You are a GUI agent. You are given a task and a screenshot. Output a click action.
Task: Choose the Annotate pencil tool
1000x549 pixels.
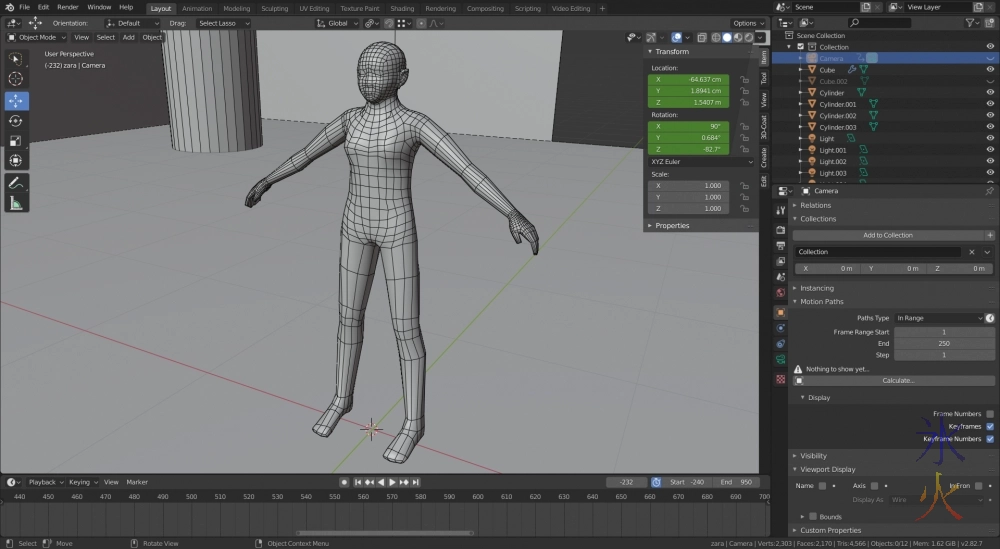point(16,183)
